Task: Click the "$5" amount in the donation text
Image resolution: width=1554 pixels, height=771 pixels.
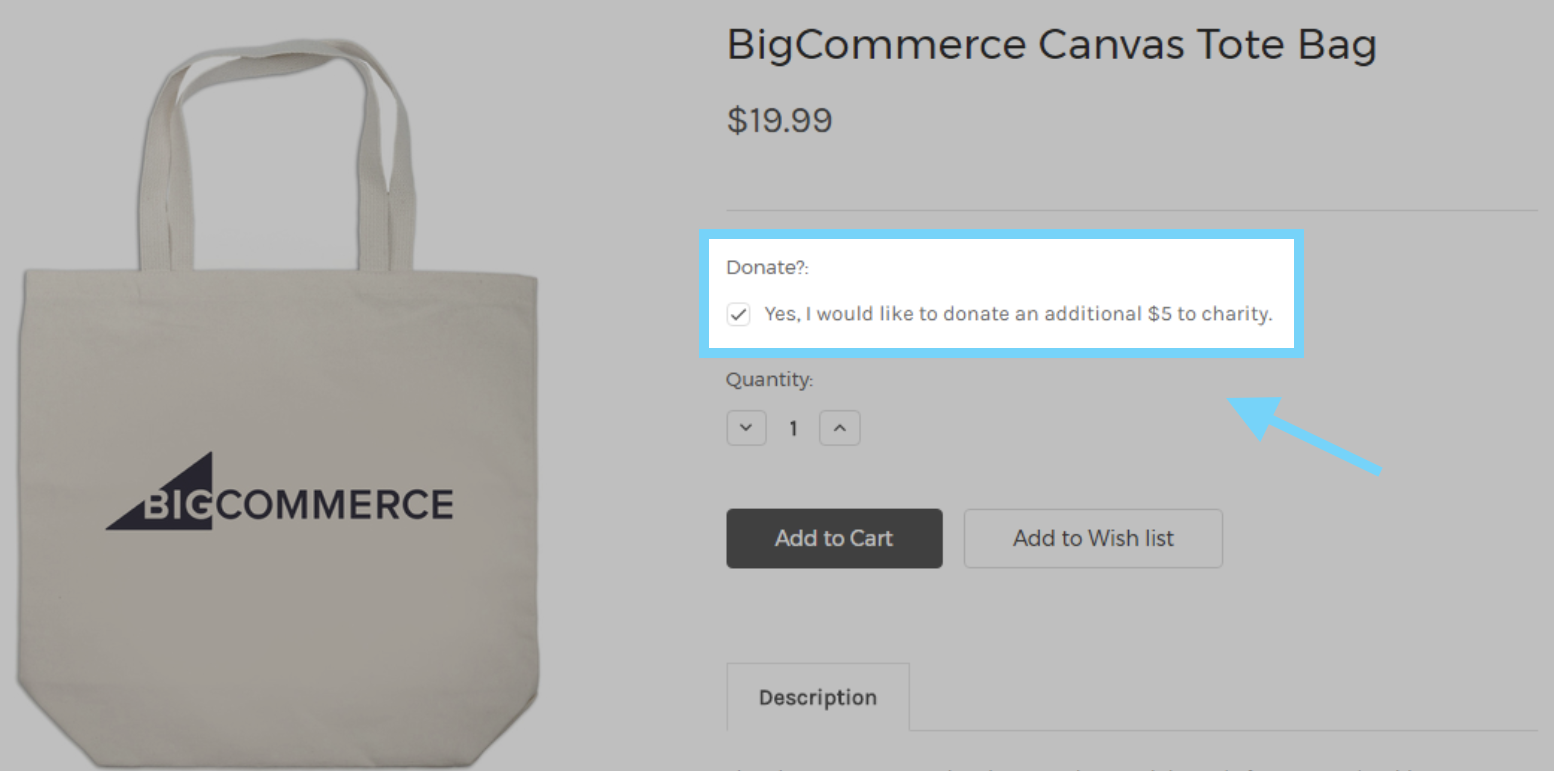Action: (1158, 314)
